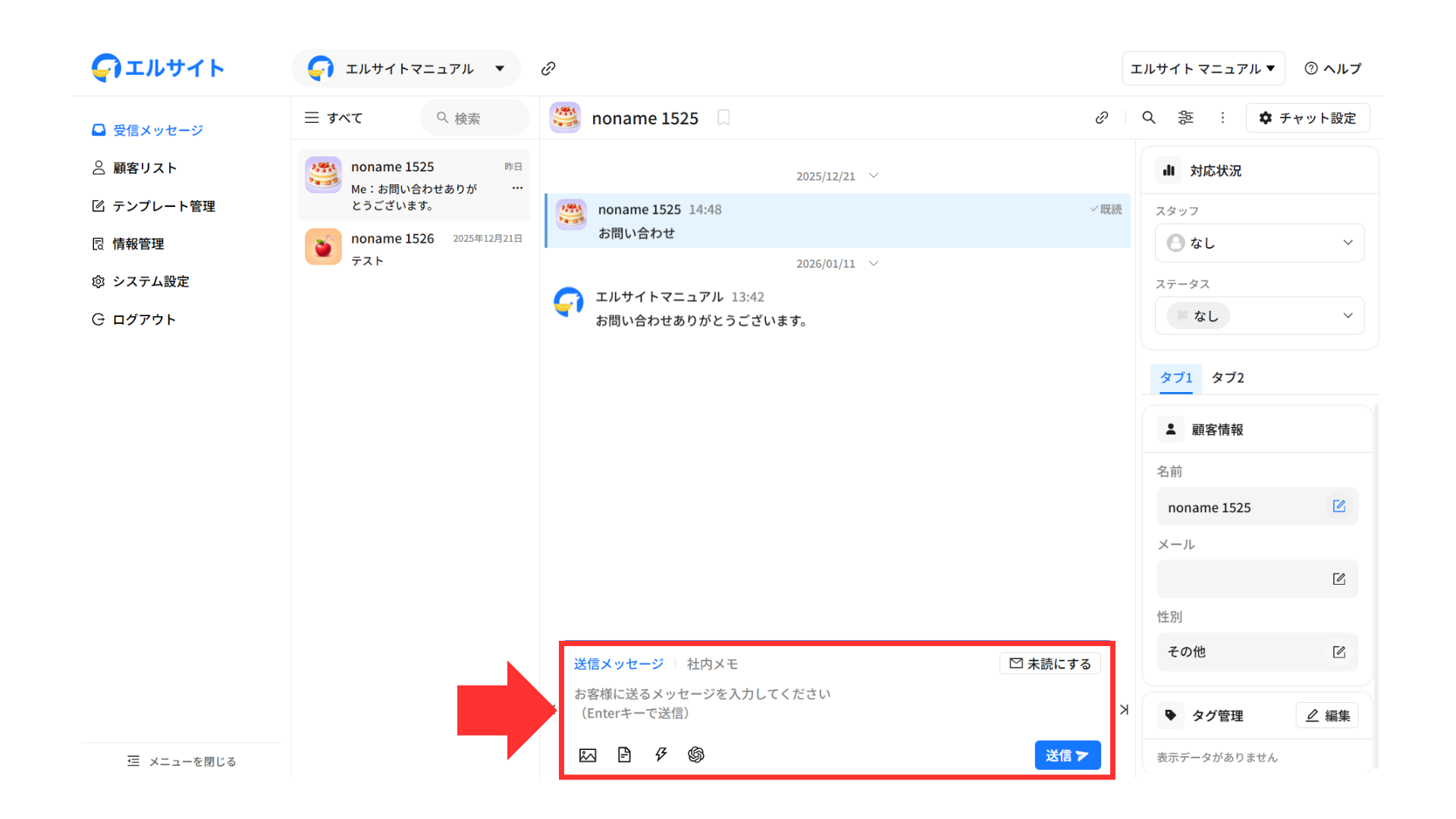Click the AI assistant icon in composer

[x=696, y=755]
